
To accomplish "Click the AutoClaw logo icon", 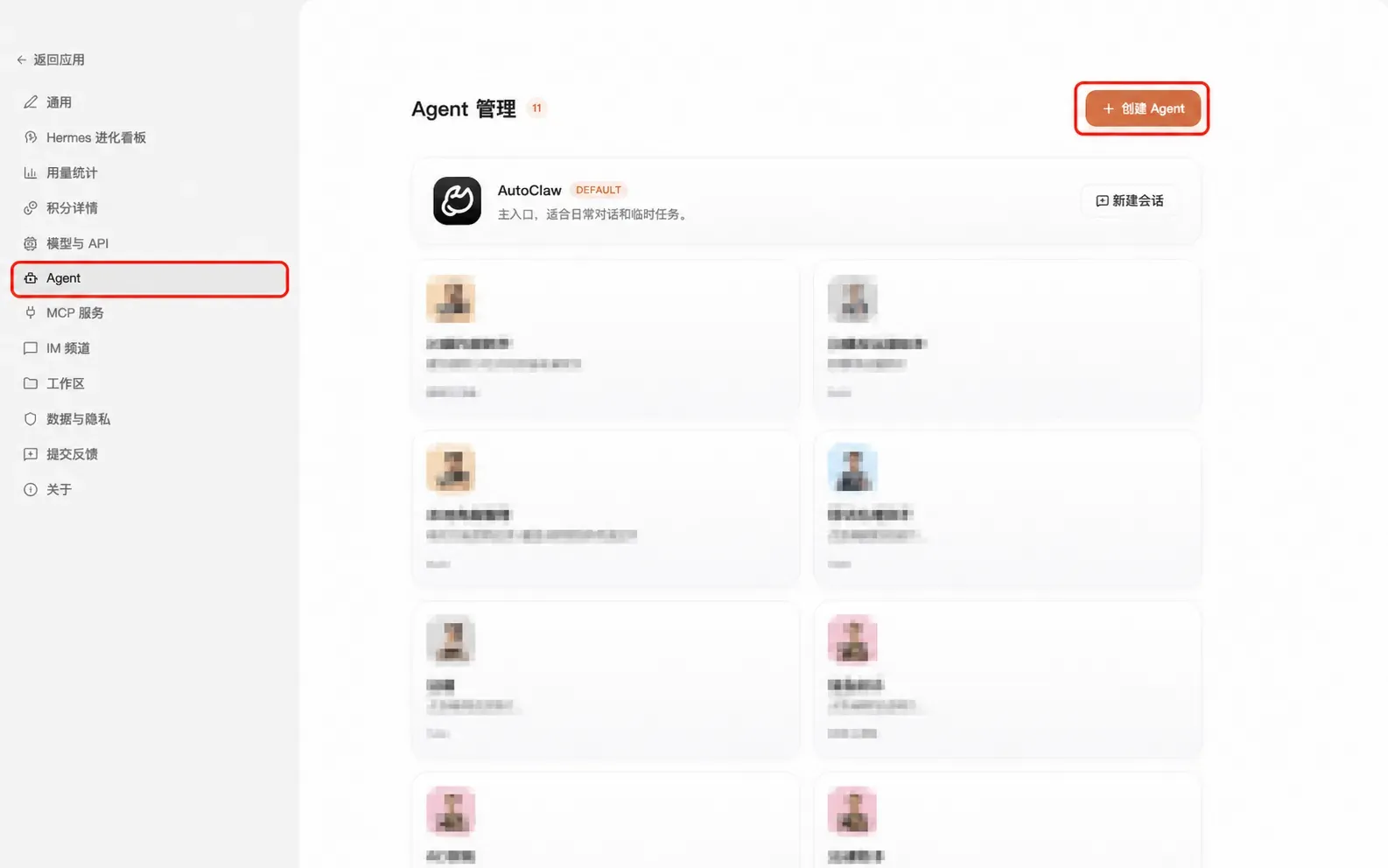I will click(457, 200).
